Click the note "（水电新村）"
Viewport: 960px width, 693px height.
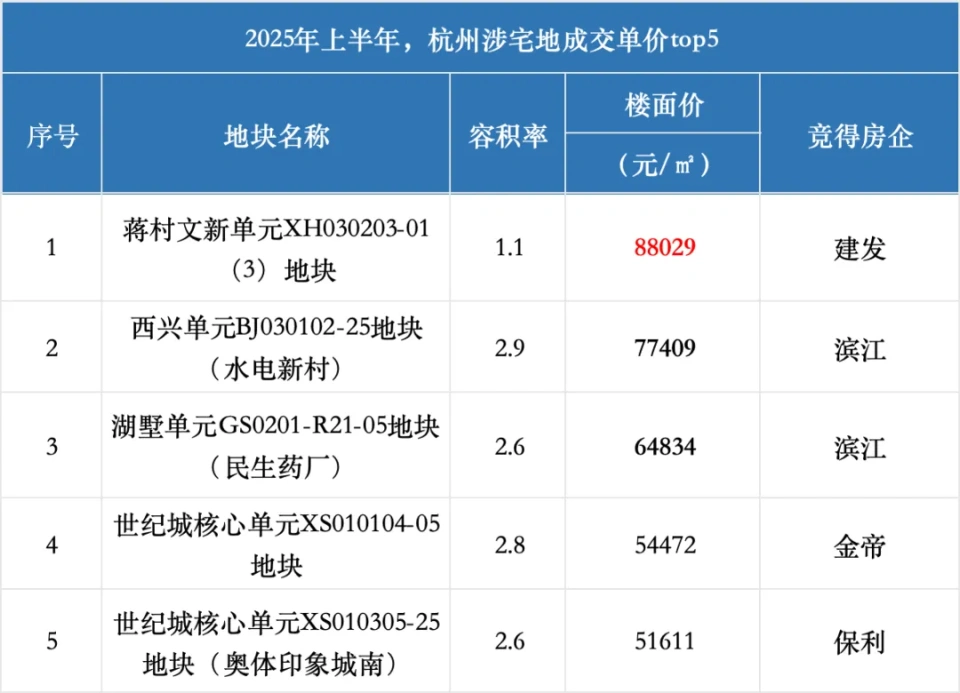click(x=276, y=369)
